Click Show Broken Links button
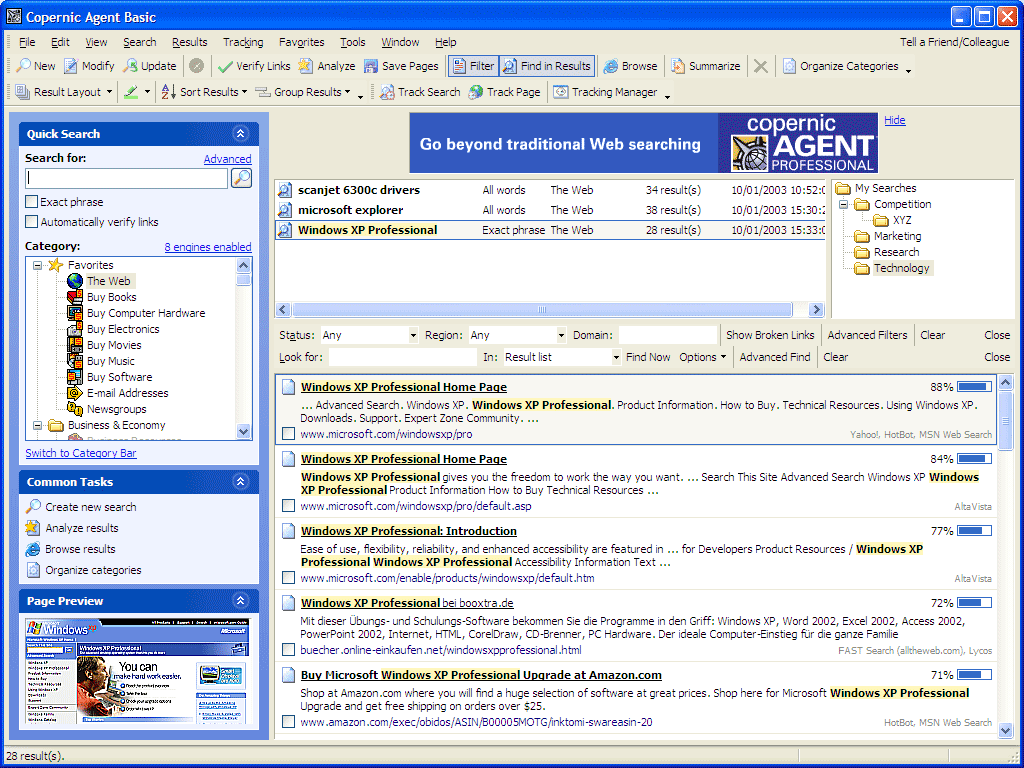The height and width of the screenshot is (768, 1024). coord(770,335)
